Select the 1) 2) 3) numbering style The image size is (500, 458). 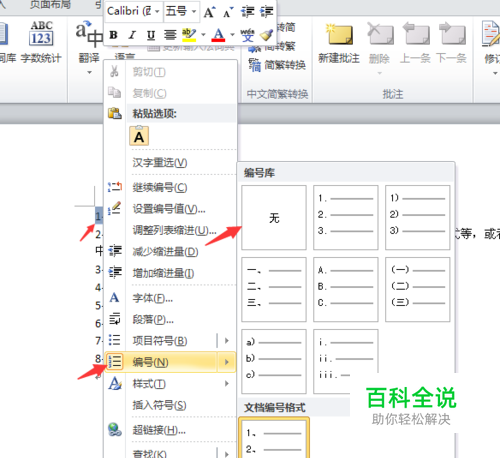point(418,218)
